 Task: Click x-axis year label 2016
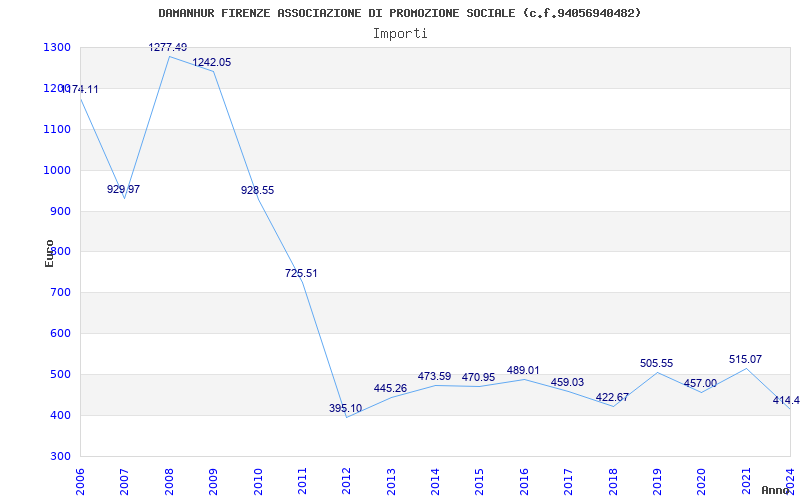(x=524, y=481)
